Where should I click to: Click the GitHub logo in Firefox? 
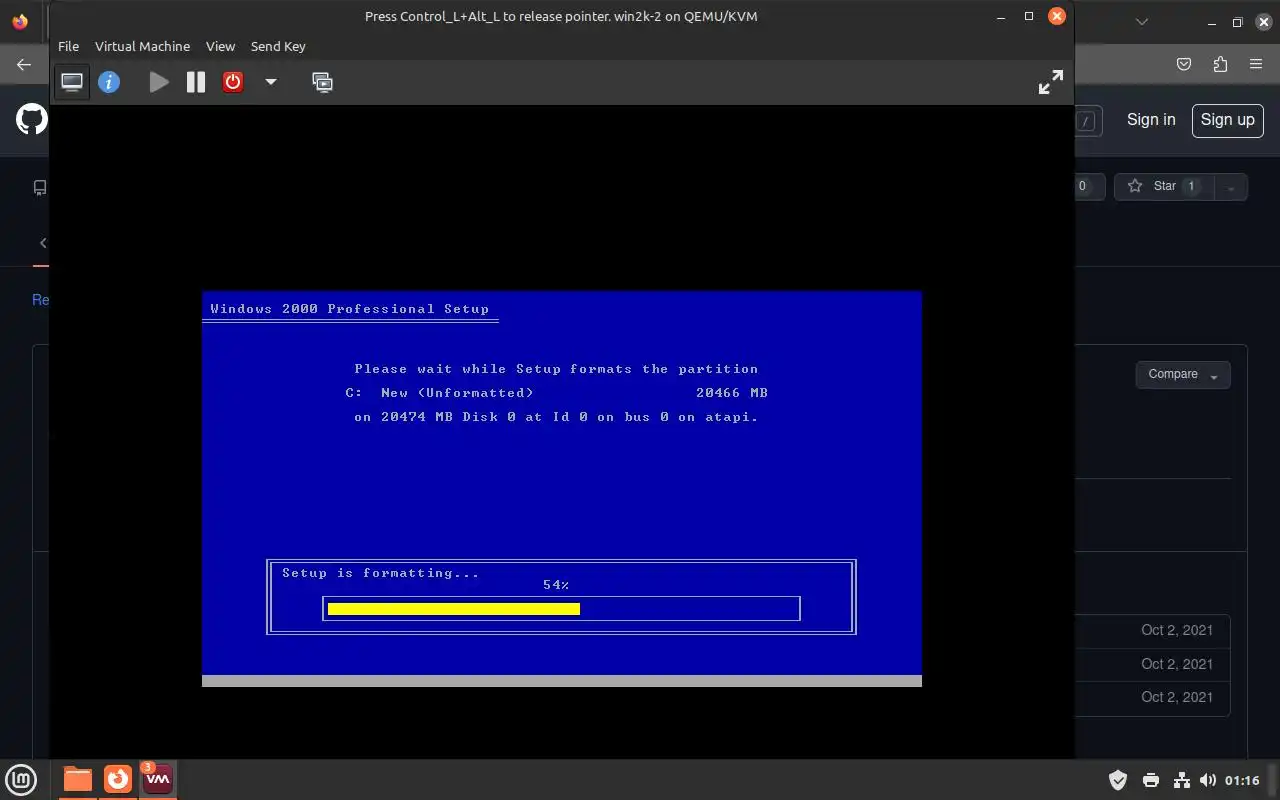tap(32, 120)
